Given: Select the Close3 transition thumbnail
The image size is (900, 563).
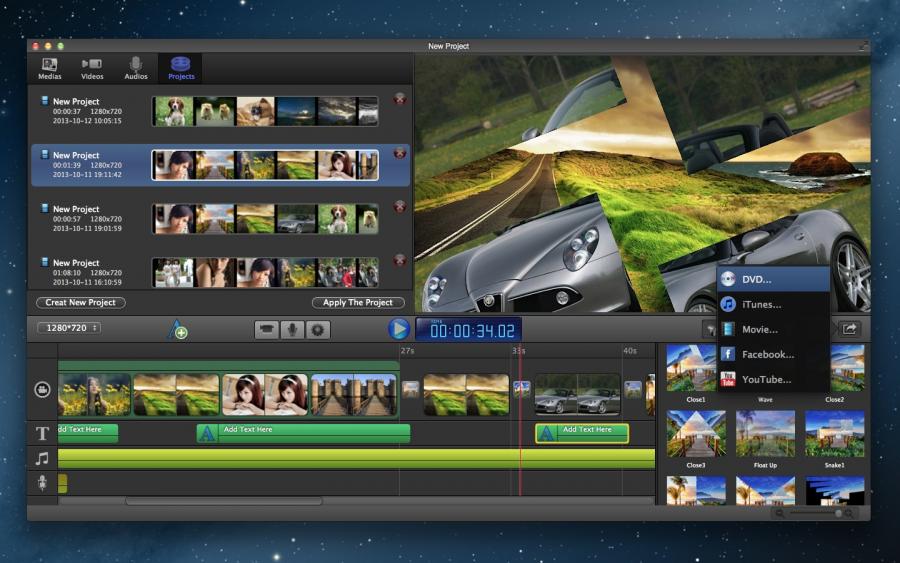Looking at the screenshot, I should (696, 434).
